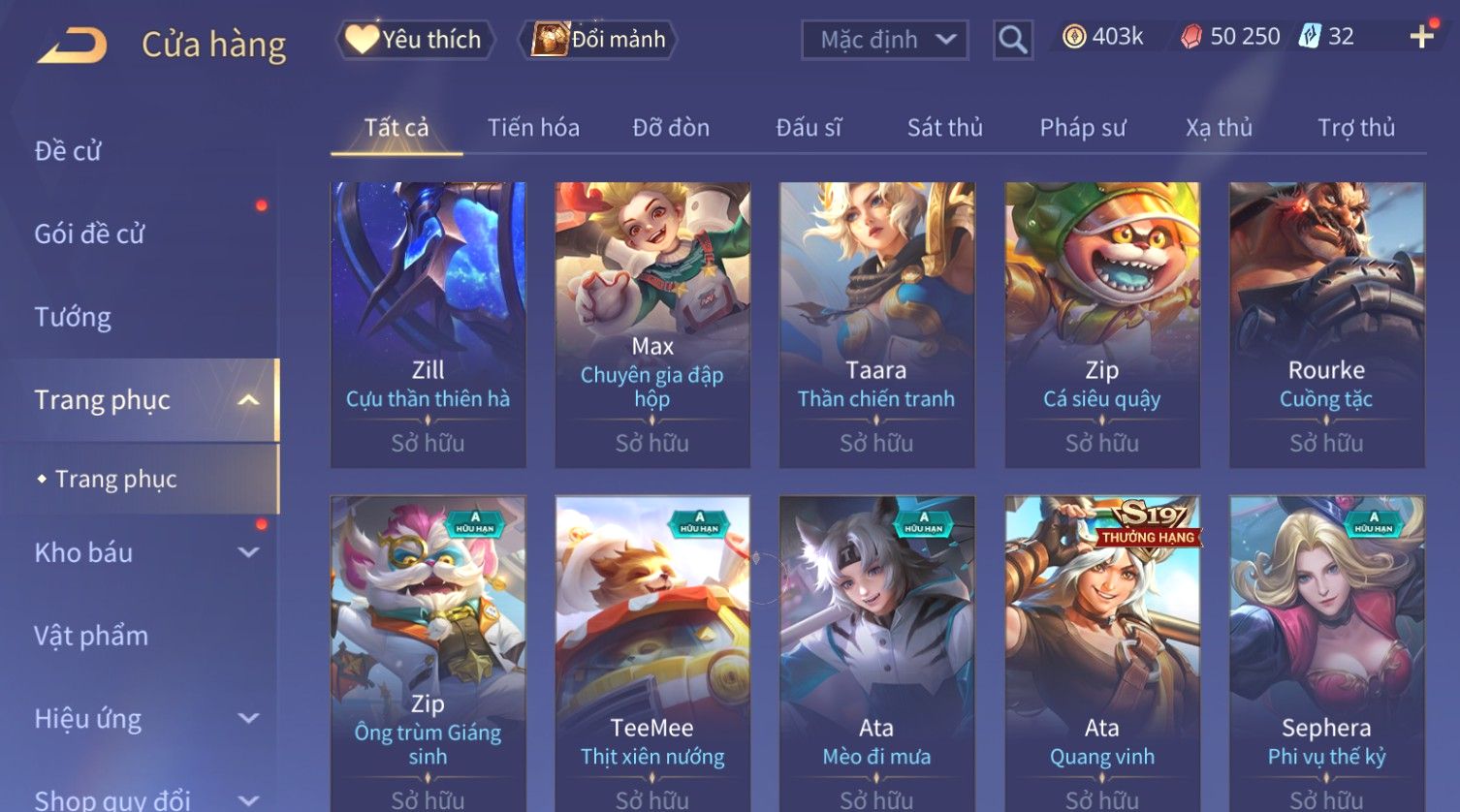
Task: Open the Gói đề cử menu item
Action: 89,234
